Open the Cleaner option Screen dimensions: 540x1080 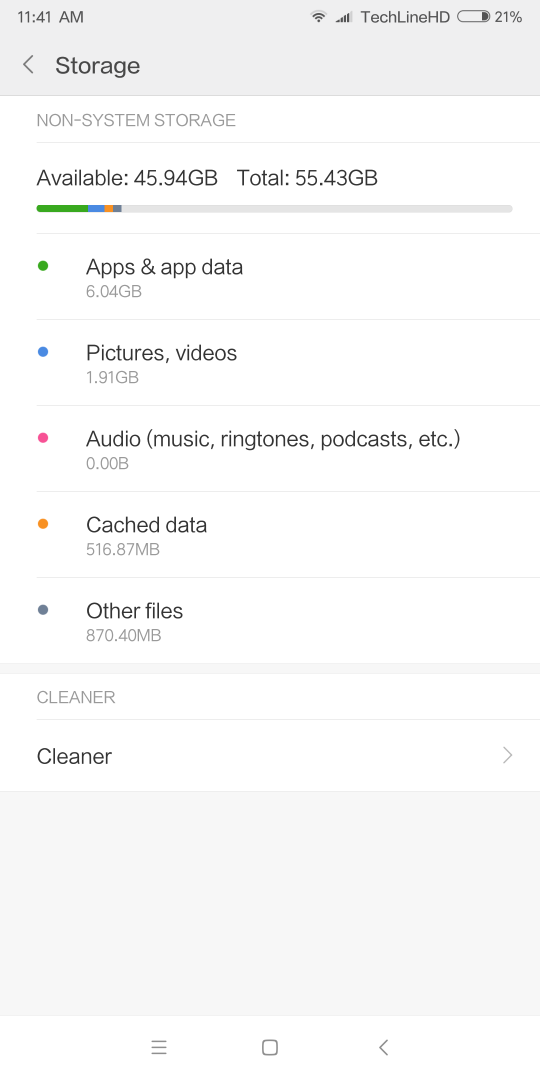(270, 756)
